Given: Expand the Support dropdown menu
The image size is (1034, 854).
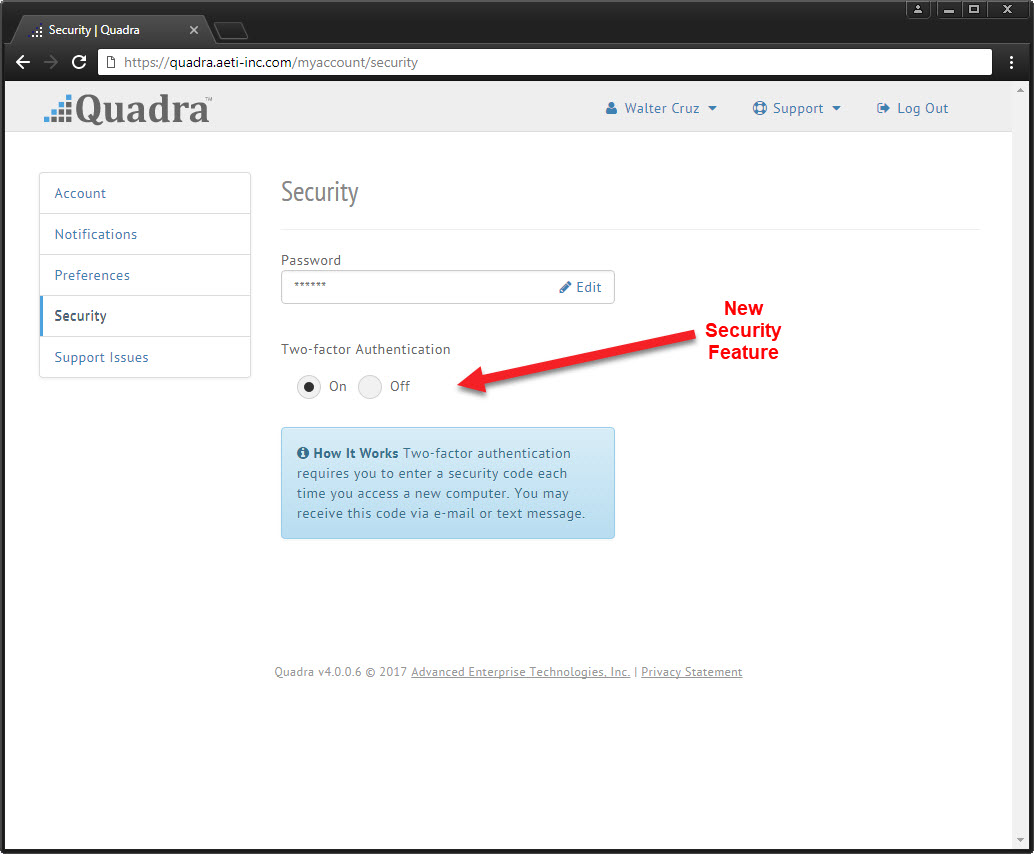Looking at the screenshot, I should point(797,108).
